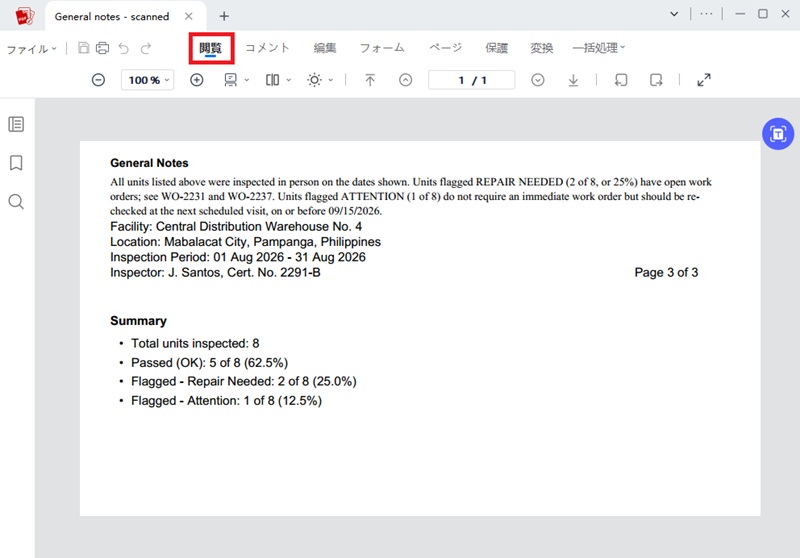Screen dimensions: 800x558
Task: Minimize the PDF editor window
Action: 740,14
